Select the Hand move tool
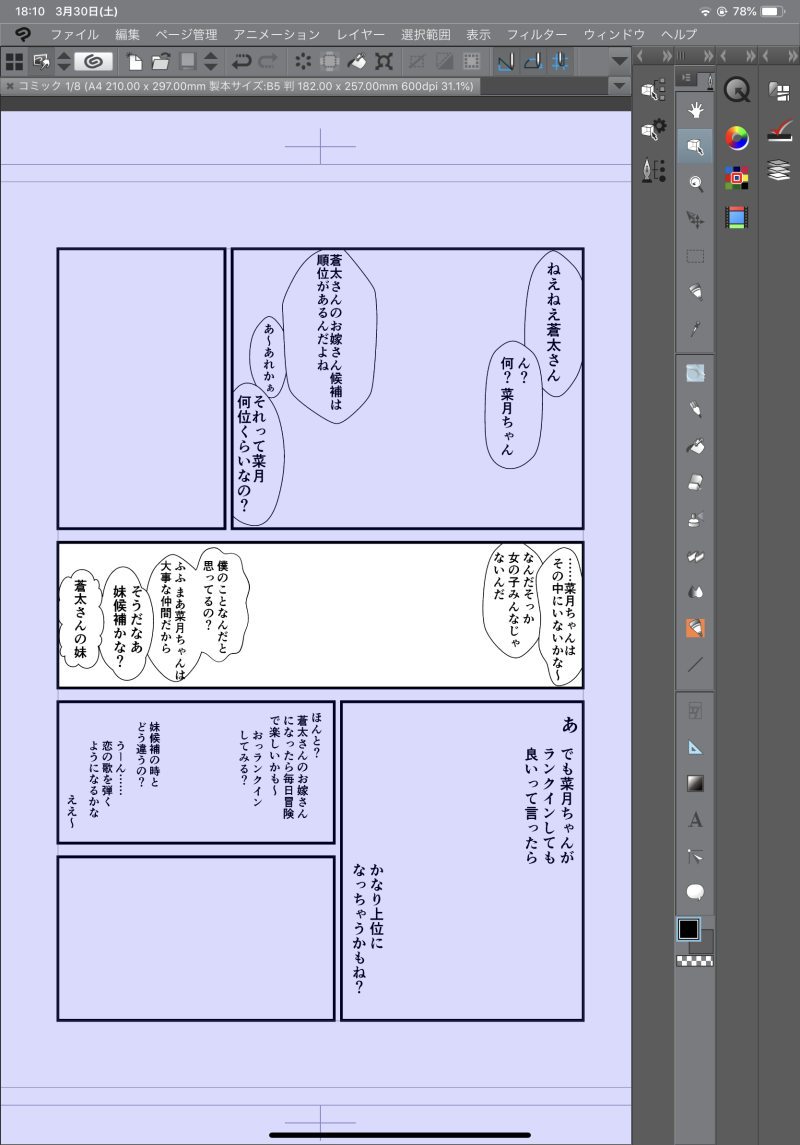 coord(696,110)
